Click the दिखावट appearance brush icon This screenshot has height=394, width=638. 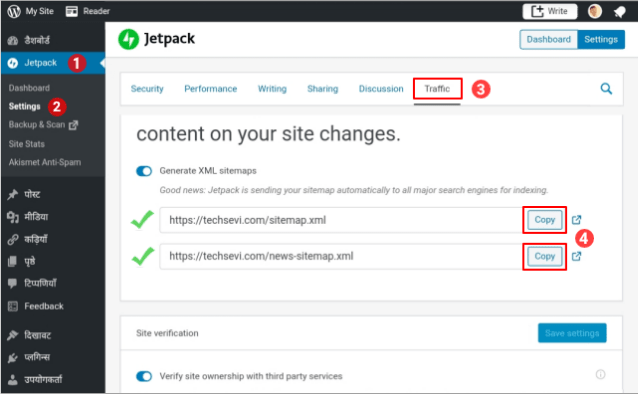click(13, 335)
